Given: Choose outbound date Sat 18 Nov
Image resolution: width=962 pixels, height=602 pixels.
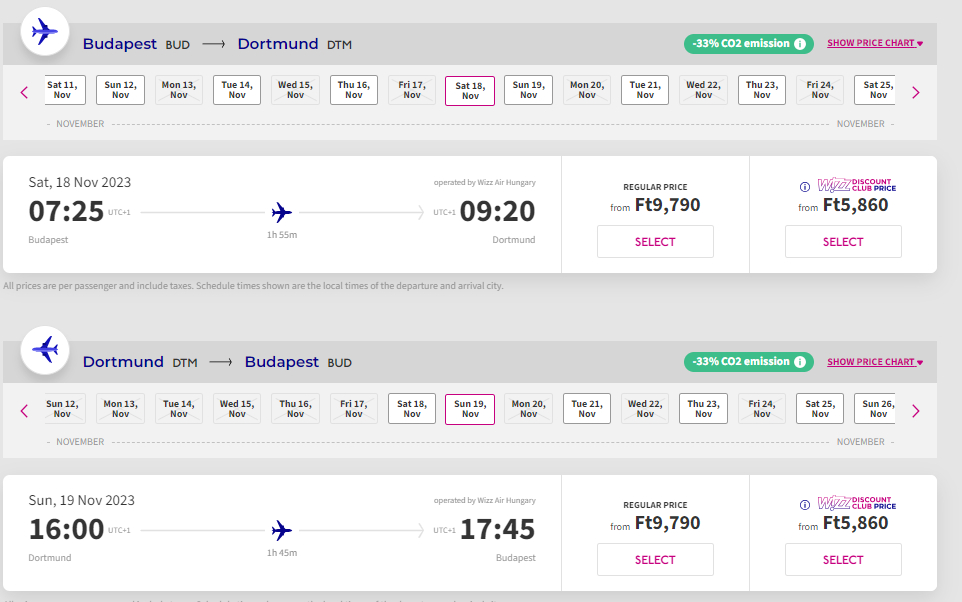Looking at the screenshot, I should point(470,91).
